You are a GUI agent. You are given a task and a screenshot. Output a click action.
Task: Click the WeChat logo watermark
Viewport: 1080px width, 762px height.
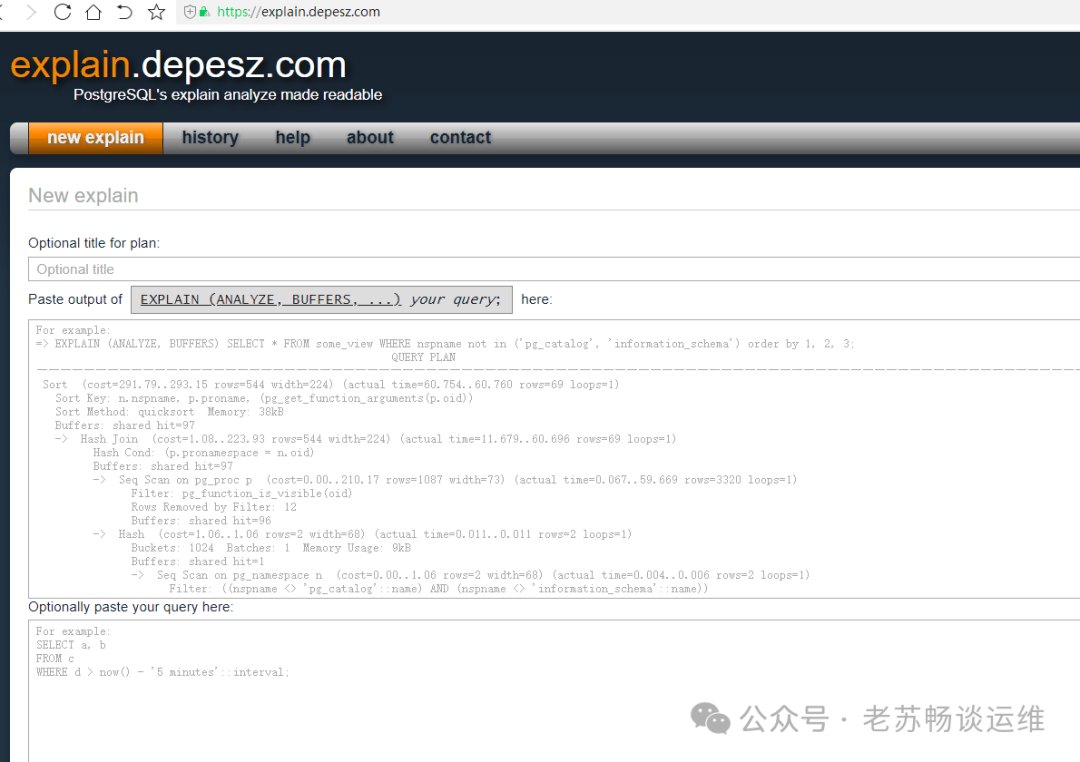(710, 719)
